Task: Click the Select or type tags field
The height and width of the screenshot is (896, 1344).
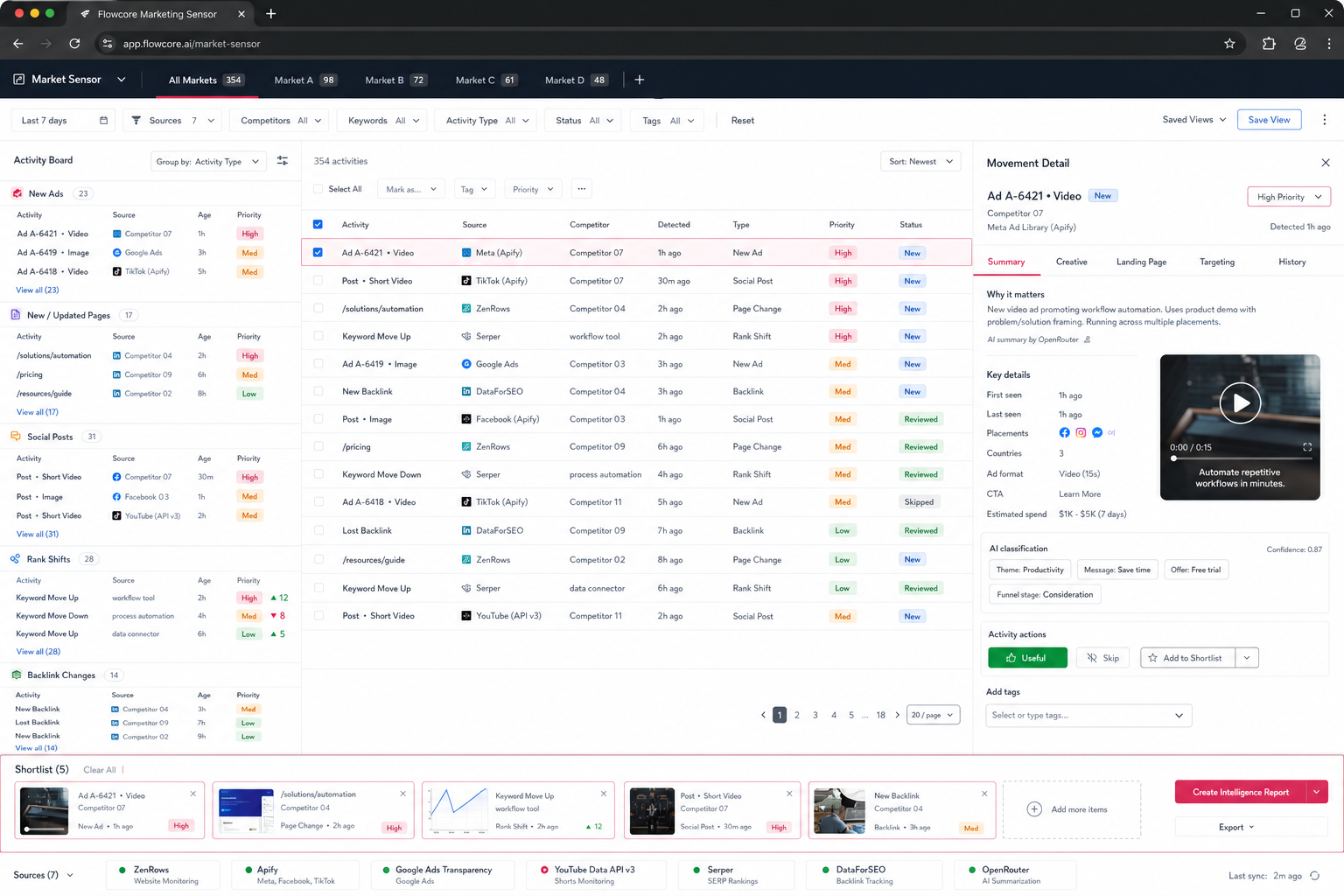Action: pyautogui.click(x=1088, y=716)
